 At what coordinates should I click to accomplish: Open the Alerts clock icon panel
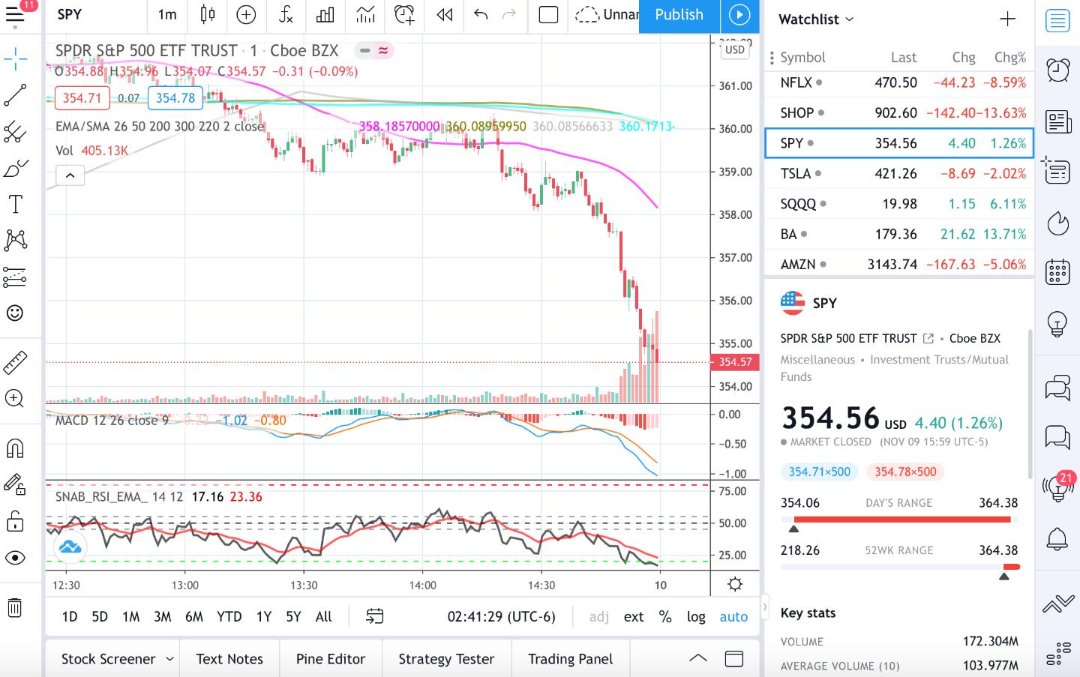(x=1057, y=69)
